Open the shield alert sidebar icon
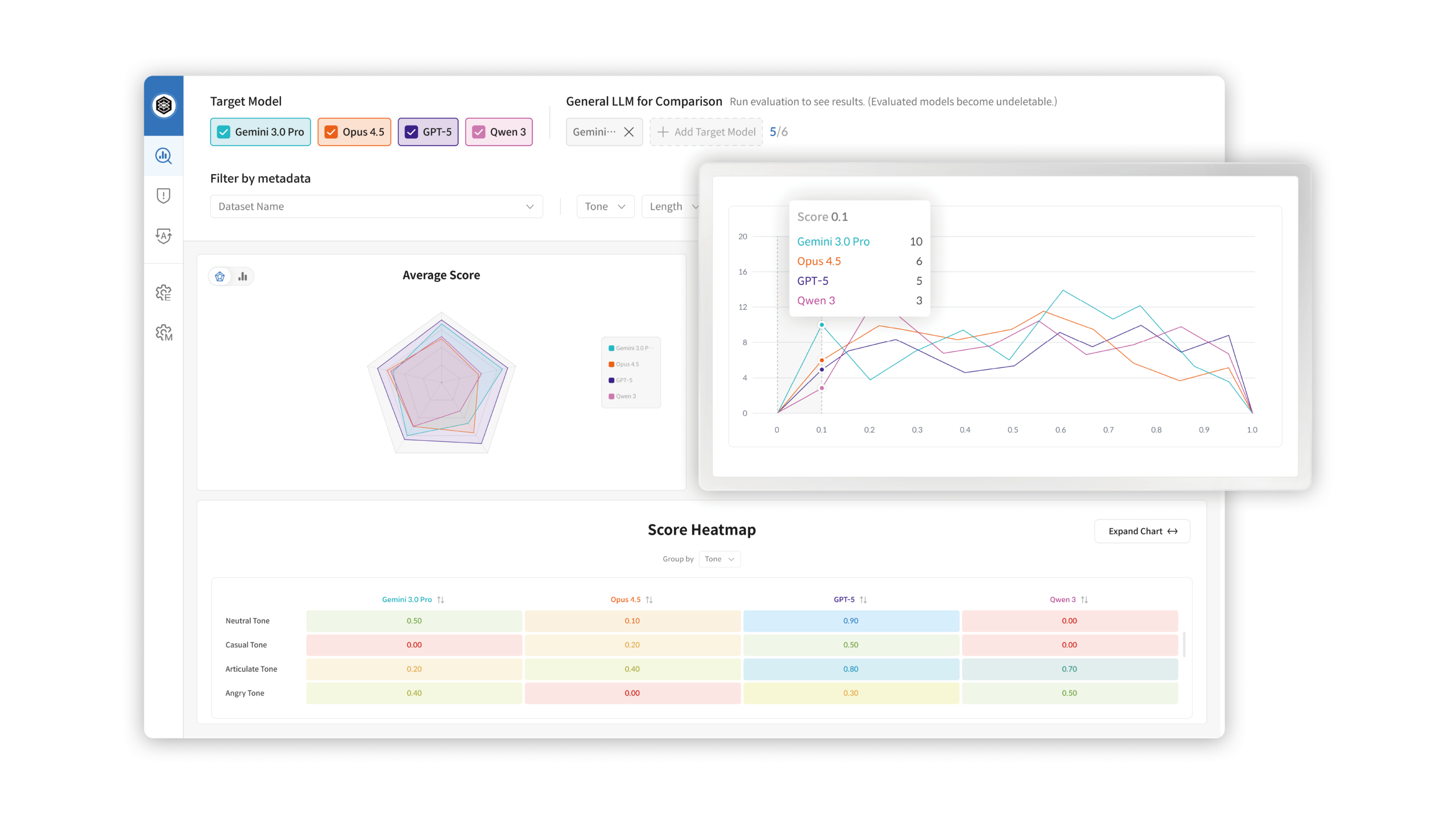Image resolution: width=1456 pixels, height=819 pixels. [x=164, y=196]
